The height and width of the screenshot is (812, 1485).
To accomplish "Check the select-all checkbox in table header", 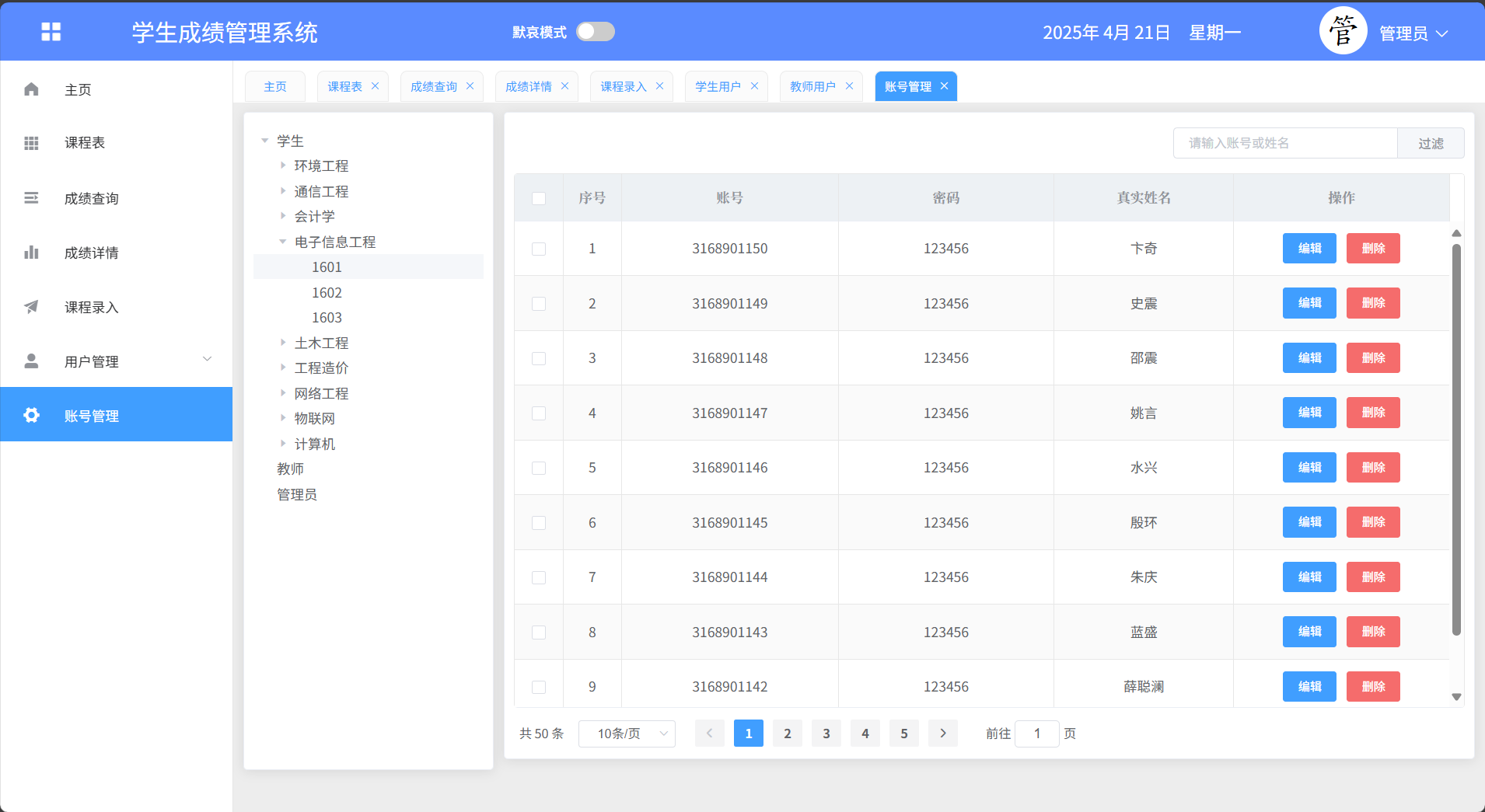I will (x=539, y=198).
